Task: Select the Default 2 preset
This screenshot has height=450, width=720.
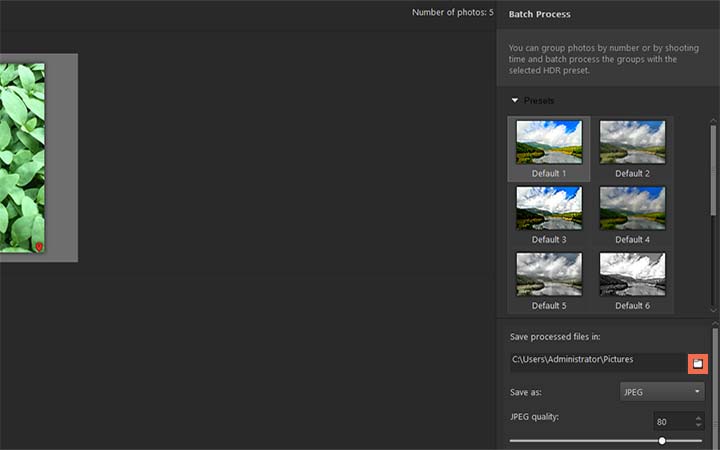Action: (x=632, y=149)
